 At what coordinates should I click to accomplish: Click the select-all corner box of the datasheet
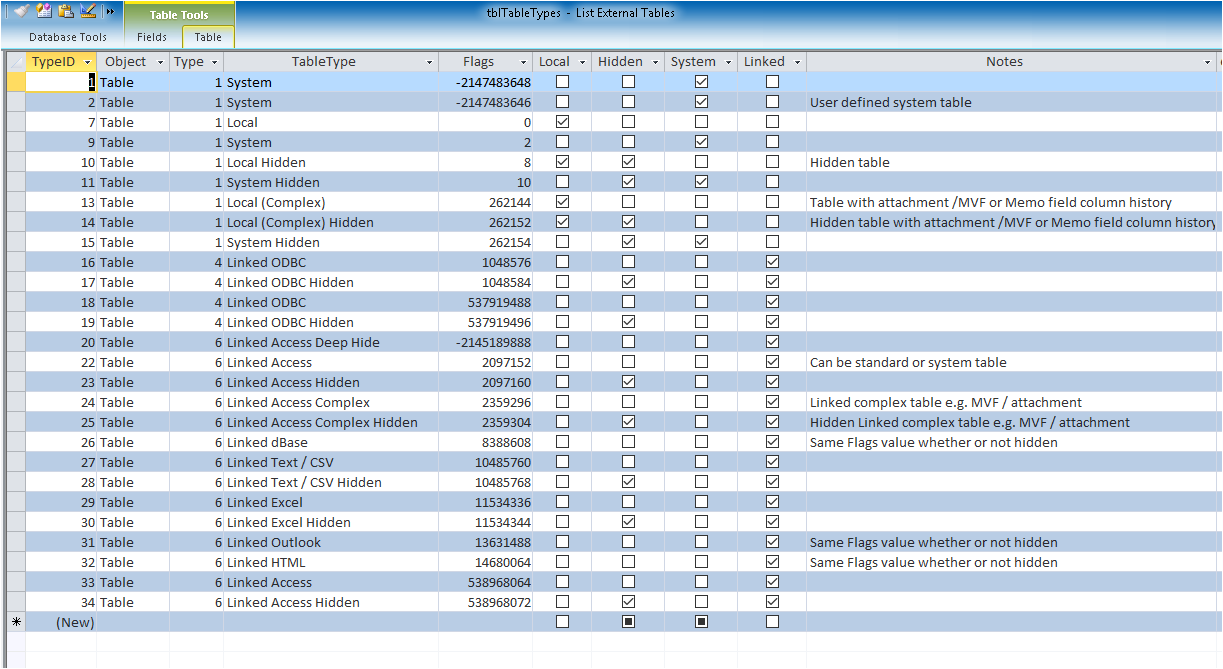pyautogui.click(x=16, y=62)
